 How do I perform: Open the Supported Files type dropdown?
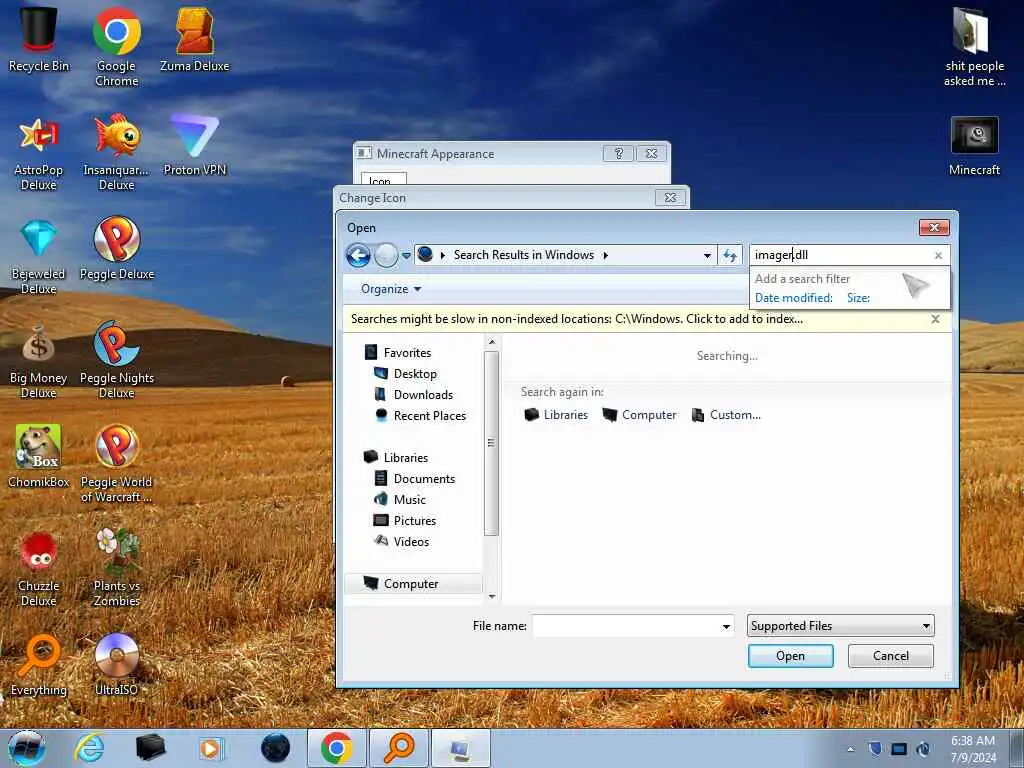click(840, 626)
